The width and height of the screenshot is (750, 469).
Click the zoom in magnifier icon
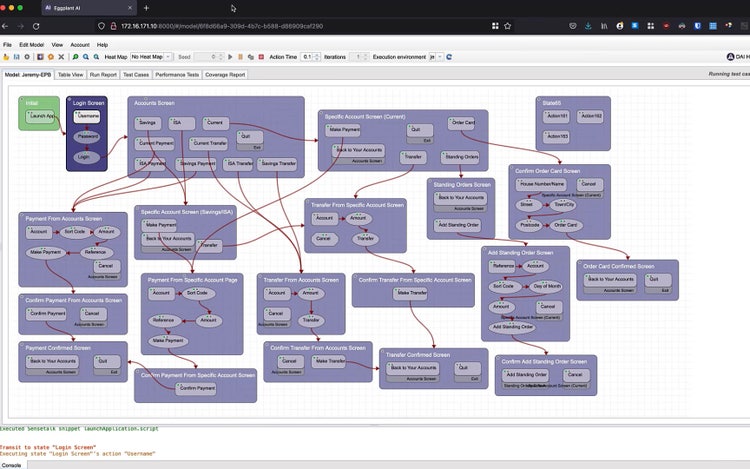(x=86, y=57)
